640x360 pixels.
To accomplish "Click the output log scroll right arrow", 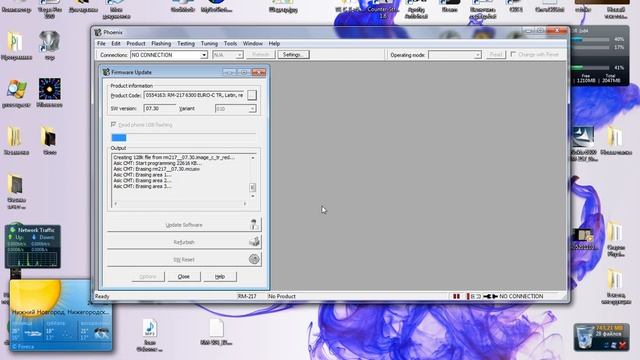I will pos(245,203).
